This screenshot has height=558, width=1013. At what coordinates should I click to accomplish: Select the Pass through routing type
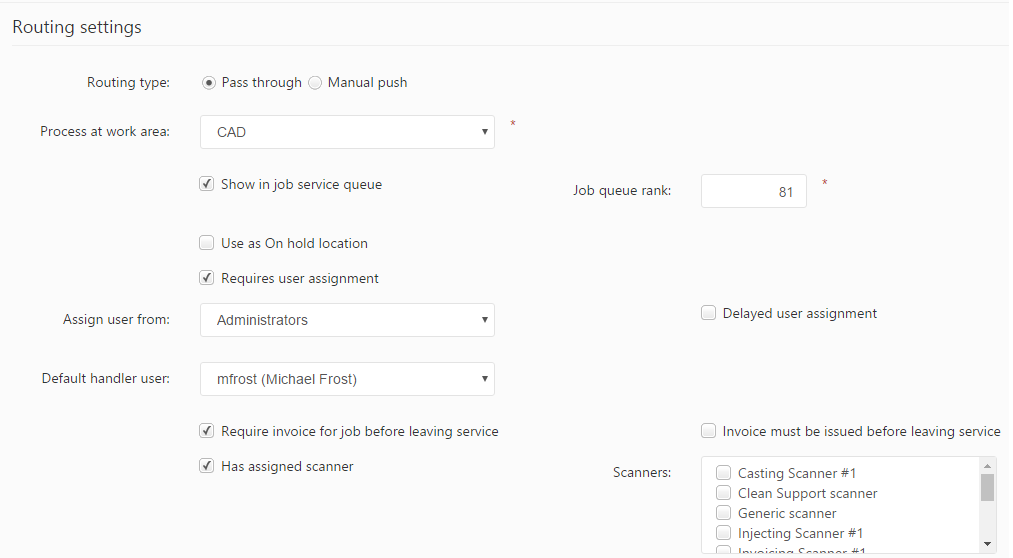click(x=209, y=83)
